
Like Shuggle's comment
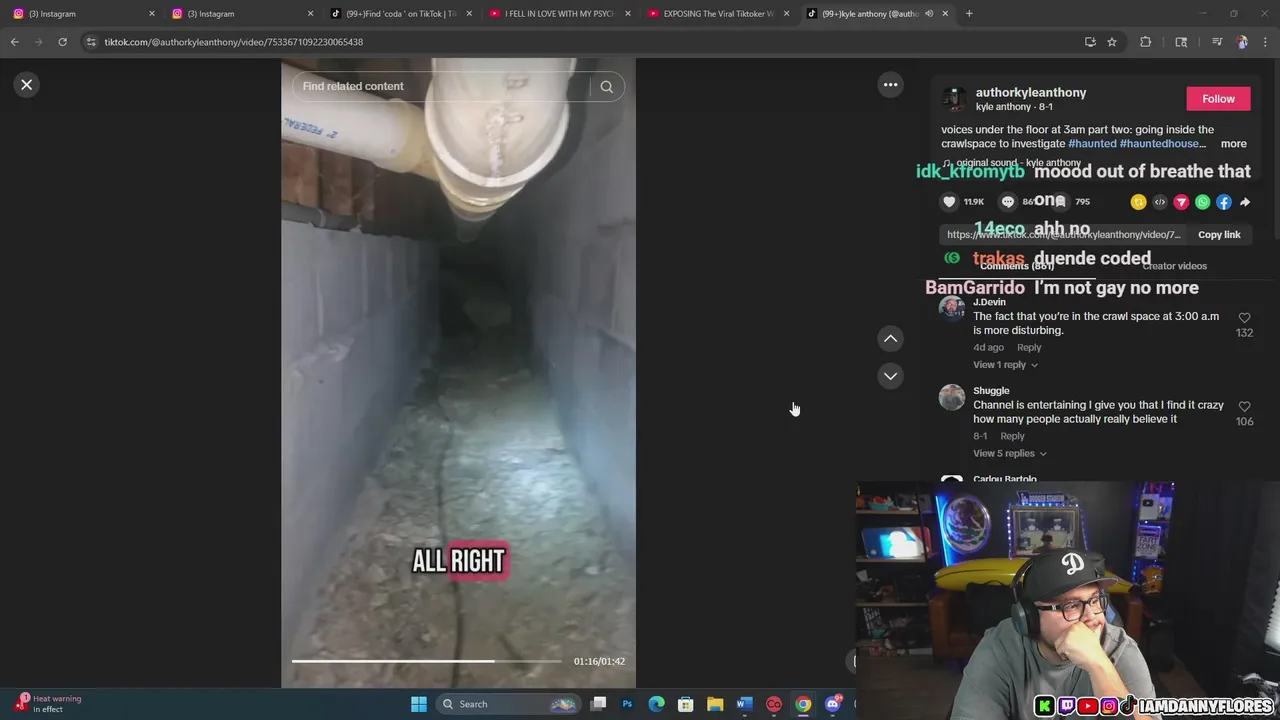click(x=1244, y=407)
